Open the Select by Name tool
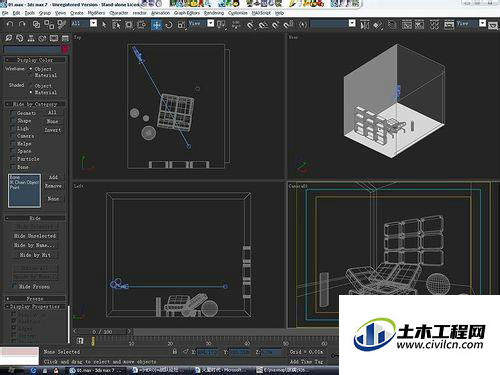 pyautogui.click(x=116, y=24)
